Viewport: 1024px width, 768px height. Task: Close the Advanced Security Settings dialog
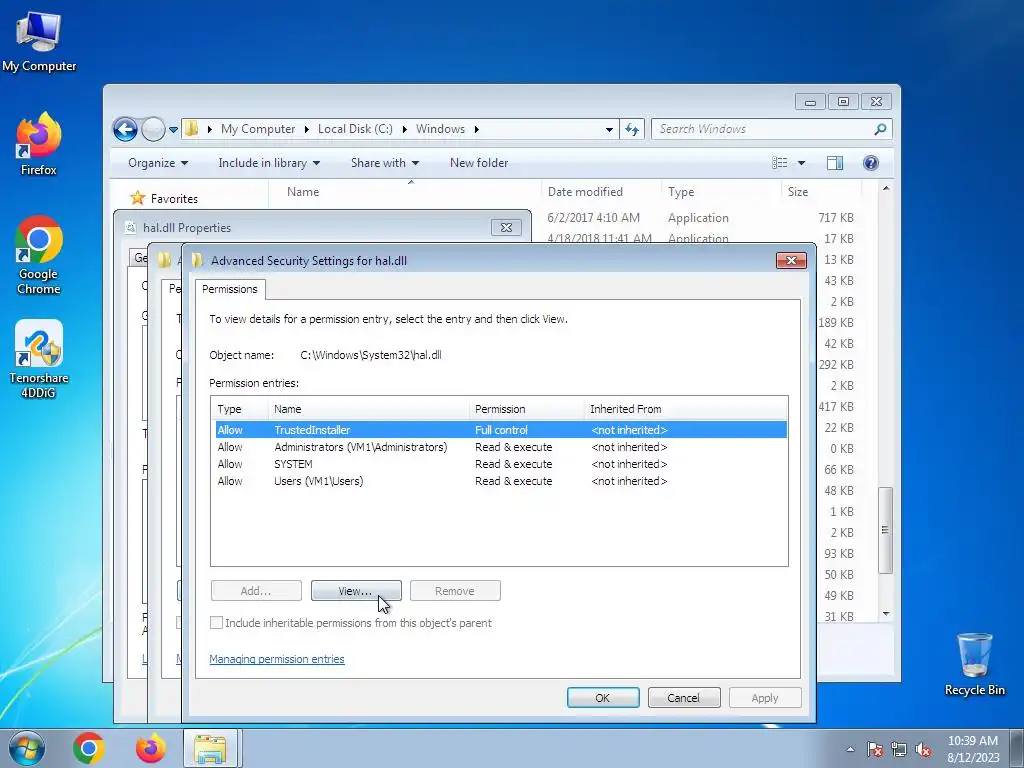pyautogui.click(x=791, y=261)
